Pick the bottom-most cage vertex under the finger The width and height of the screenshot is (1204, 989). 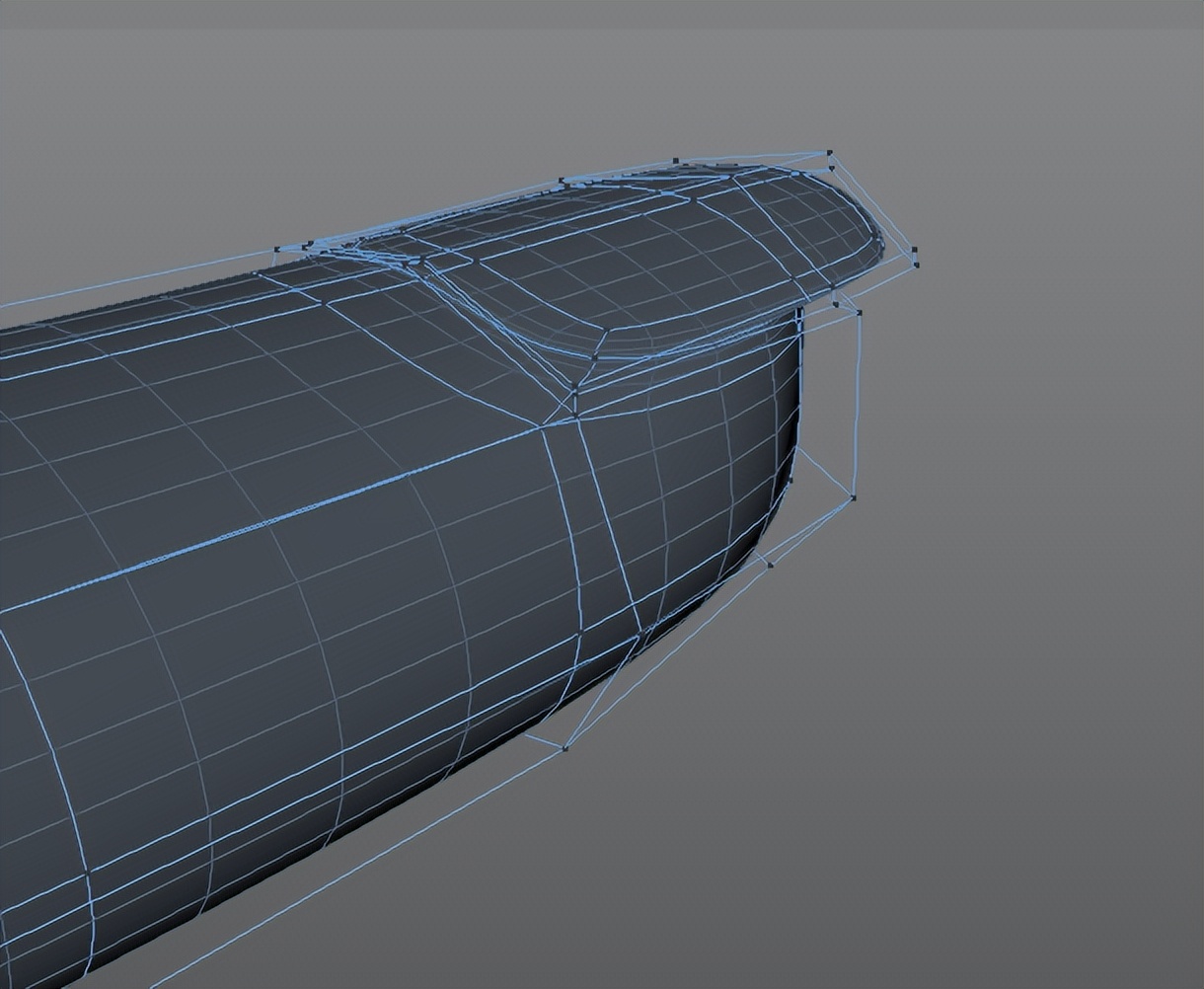pyautogui.click(x=564, y=748)
